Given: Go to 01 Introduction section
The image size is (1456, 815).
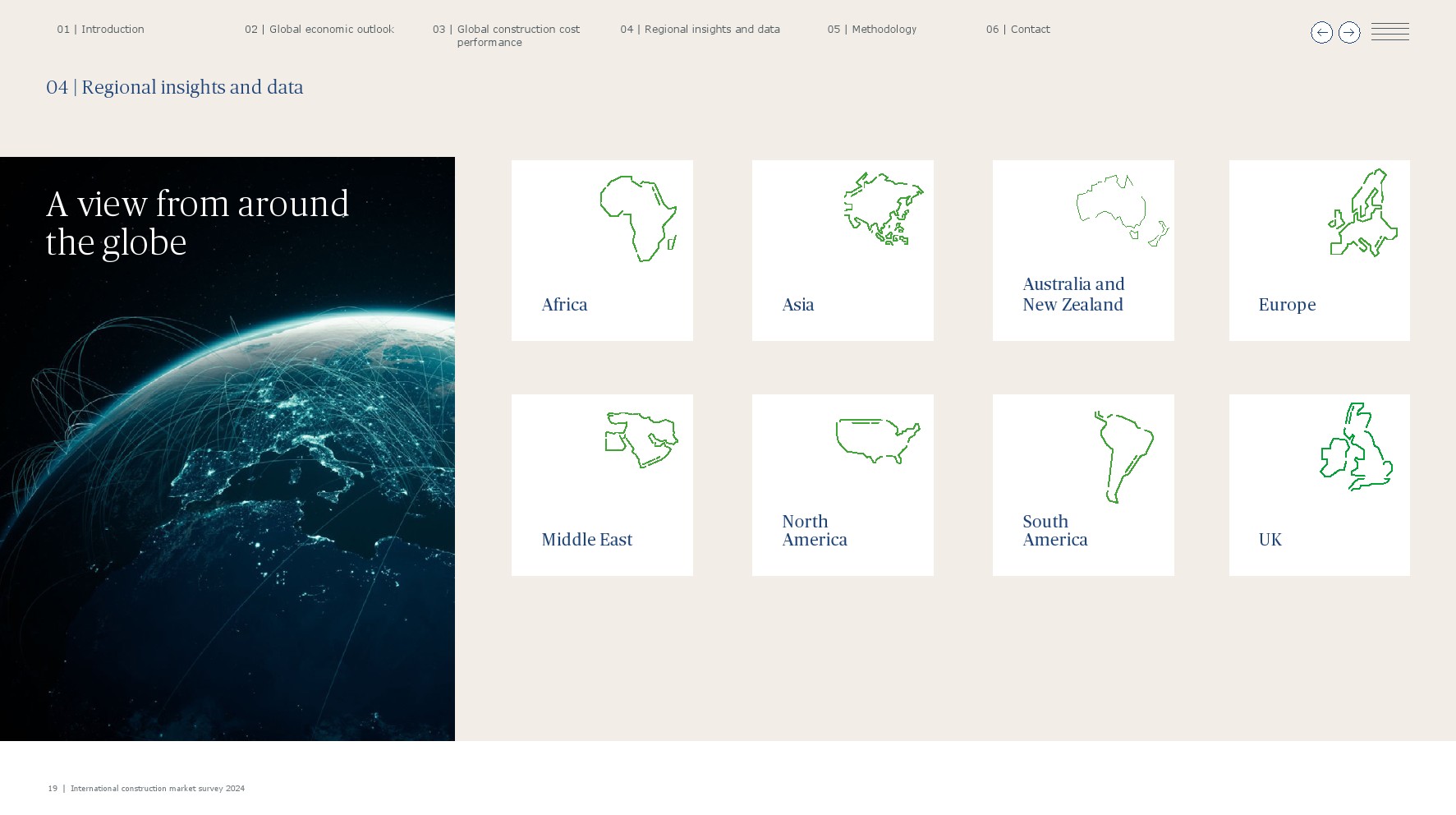Looking at the screenshot, I should pyautogui.click(x=100, y=30).
